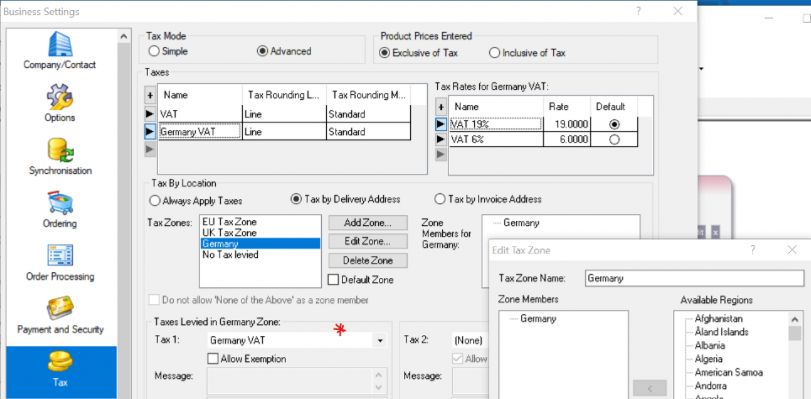Click the arrow beside the VAT 6% row
The width and height of the screenshot is (811, 399).
441,139
